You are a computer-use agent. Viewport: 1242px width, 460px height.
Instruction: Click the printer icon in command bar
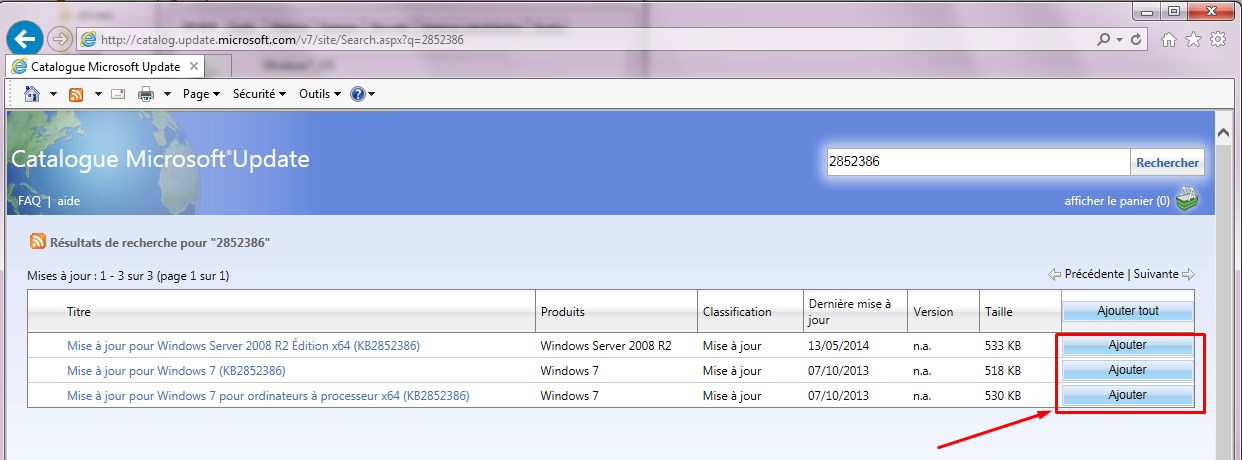coord(145,94)
